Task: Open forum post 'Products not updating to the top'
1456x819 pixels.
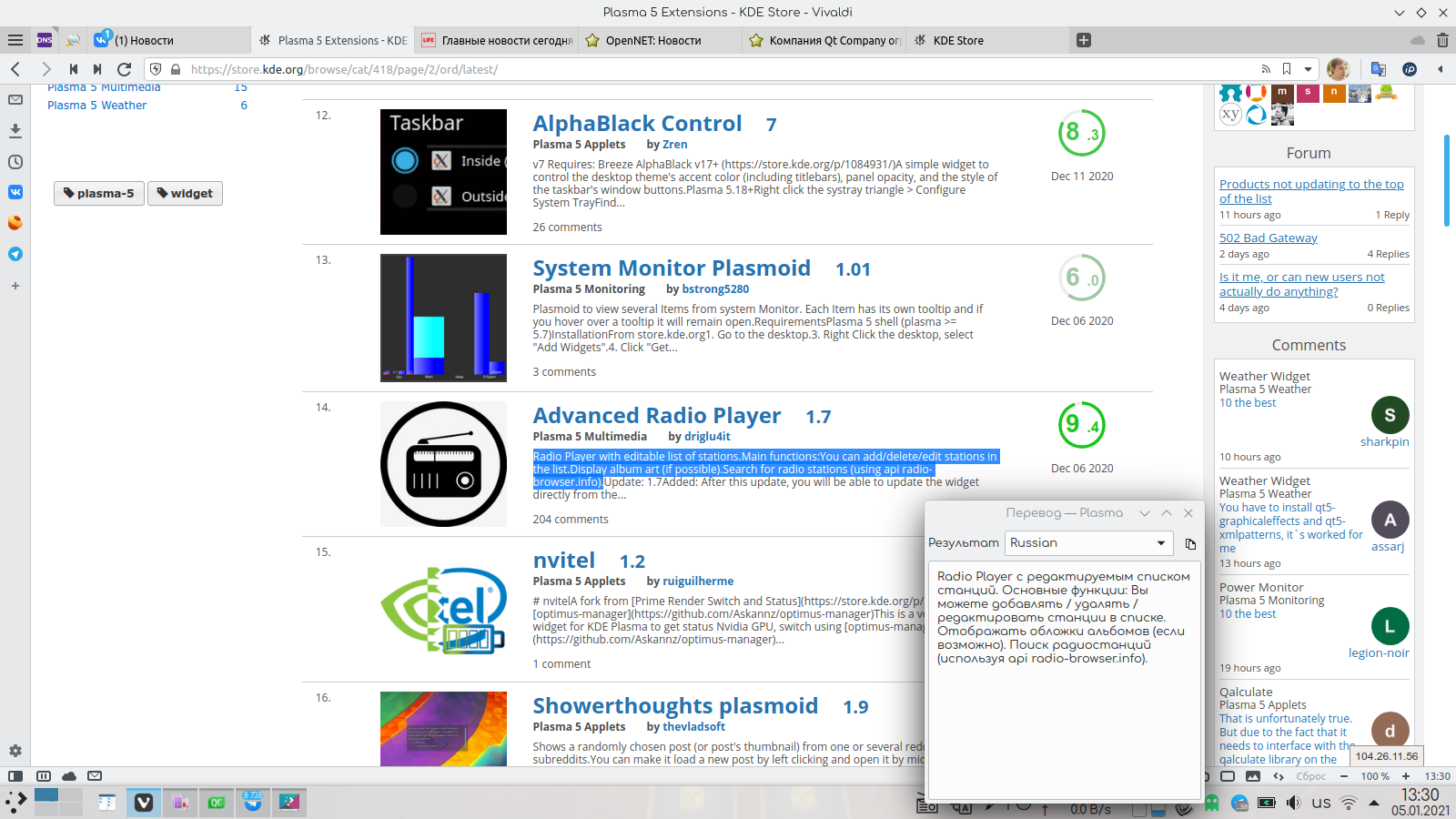Action: click(x=1311, y=191)
